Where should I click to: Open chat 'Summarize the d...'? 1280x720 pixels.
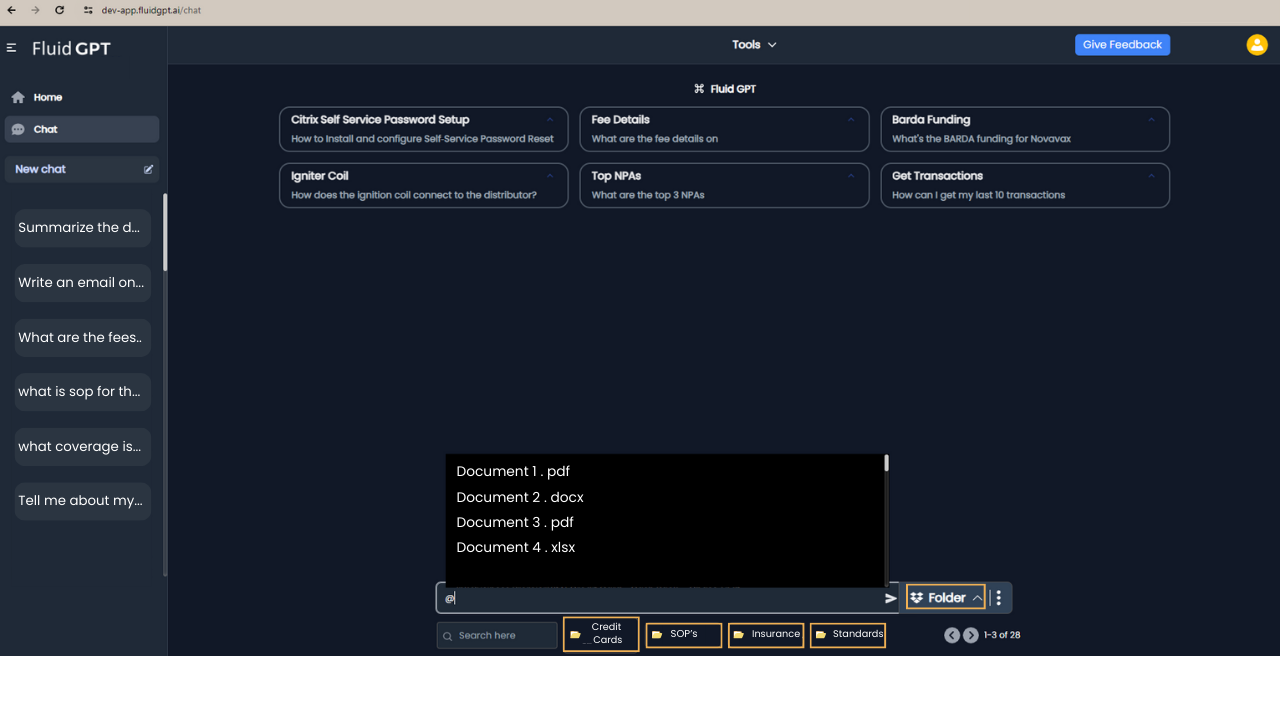point(83,228)
